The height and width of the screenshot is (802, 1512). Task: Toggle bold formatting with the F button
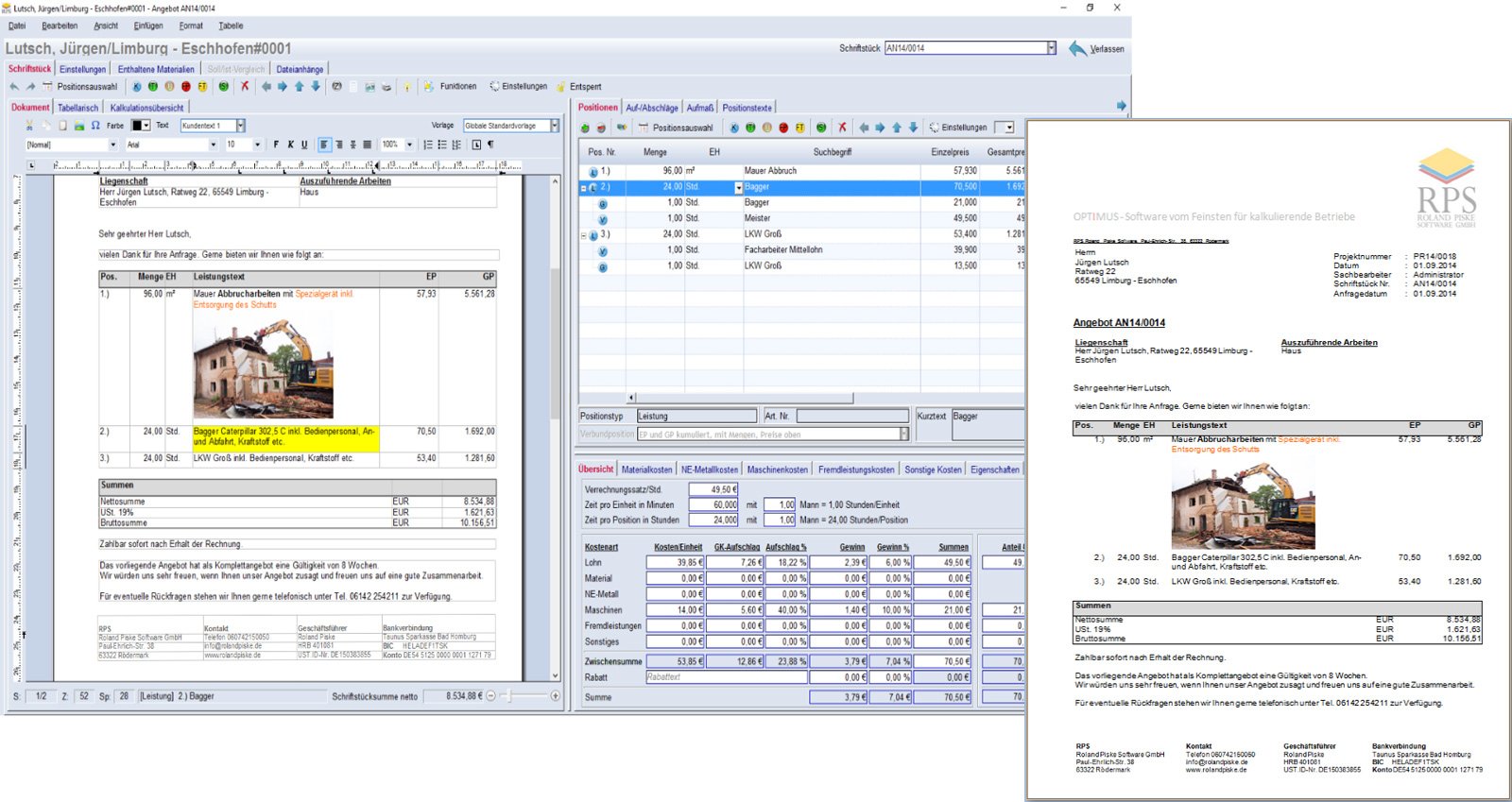tap(276, 145)
